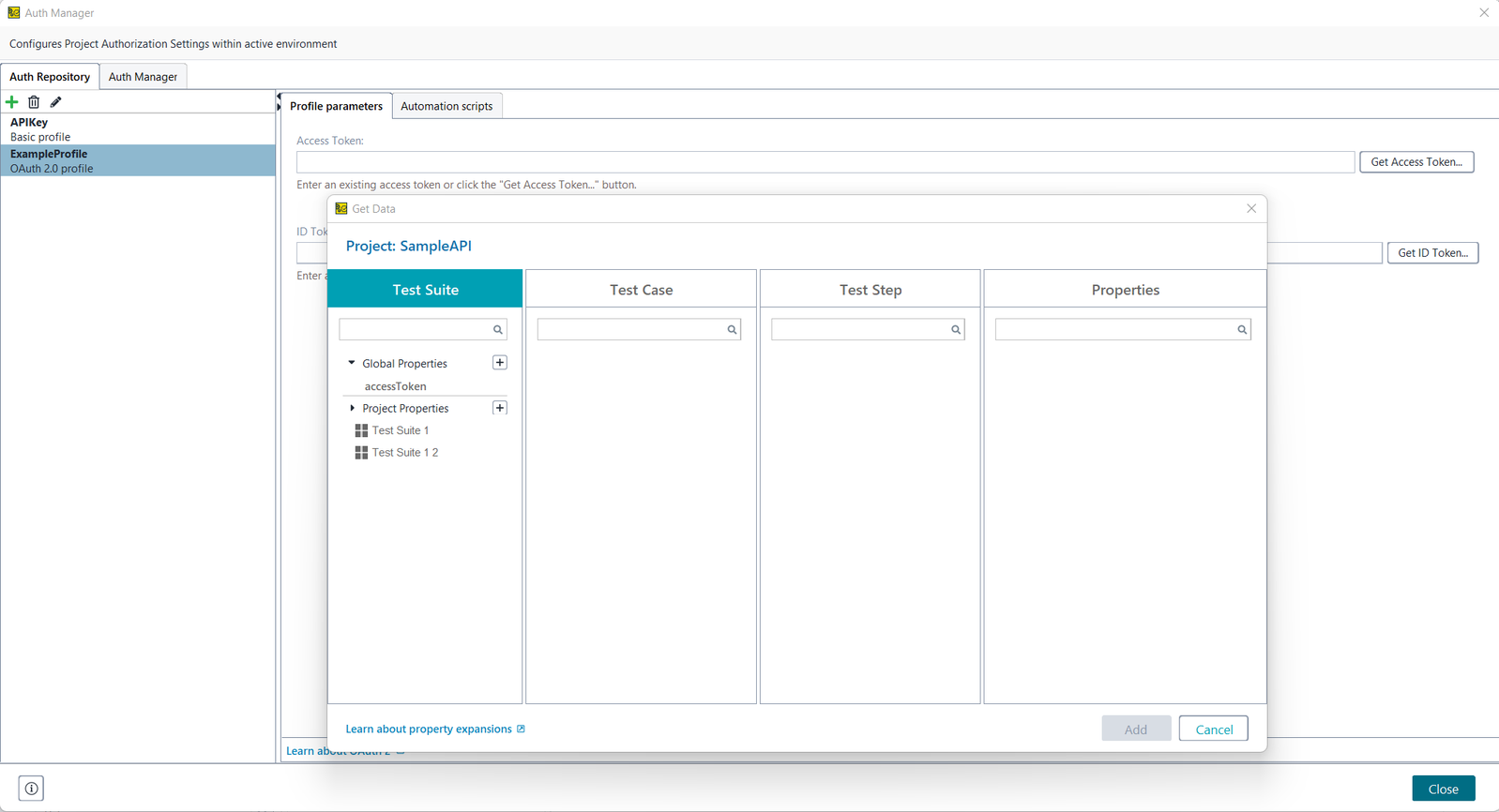Click the green add profile plus icon
This screenshot has width=1499, height=812.
(x=12, y=102)
